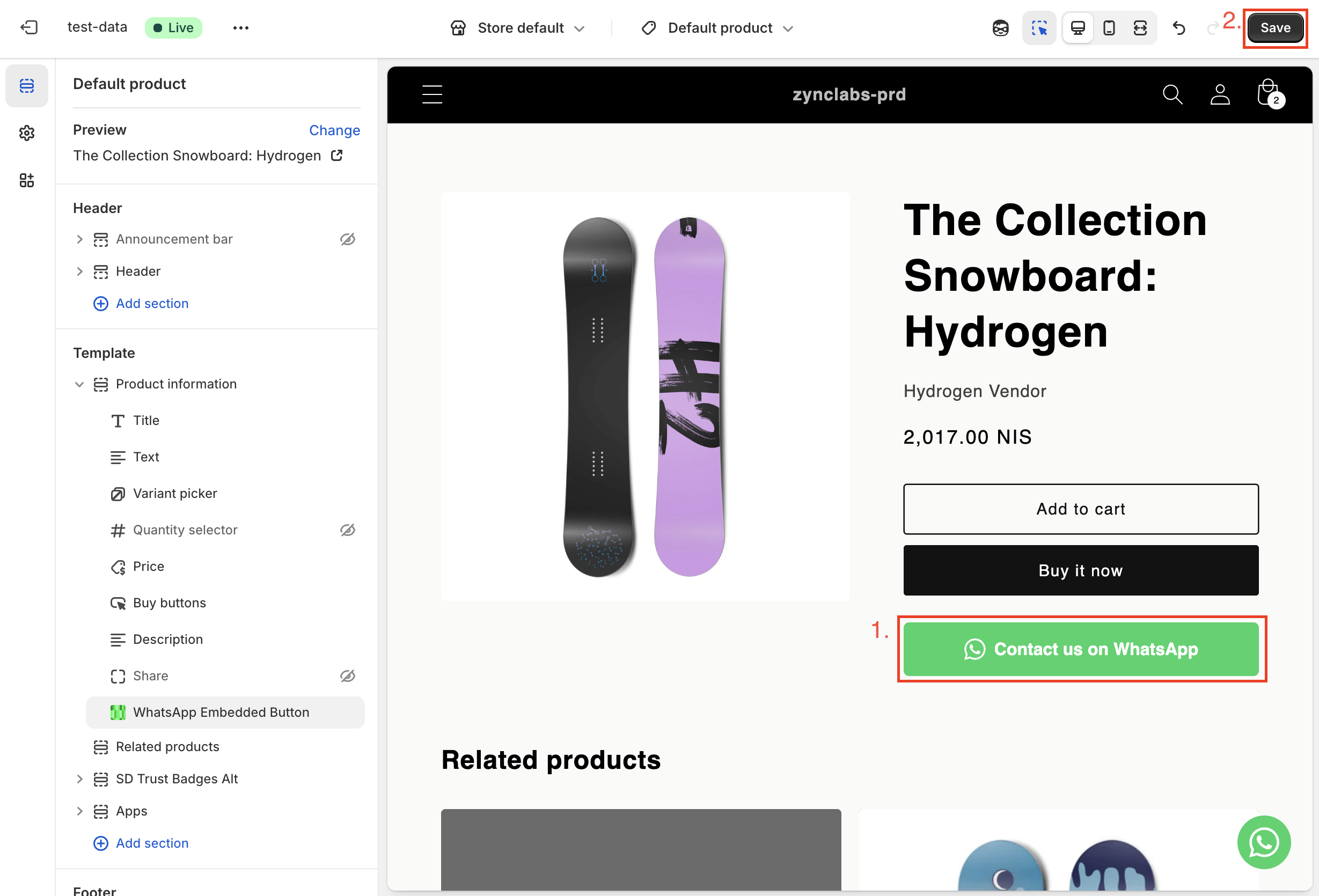This screenshot has height=896, width=1319.
Task: Open the three-dot more actions menu
Action: [x=240, y=28]
